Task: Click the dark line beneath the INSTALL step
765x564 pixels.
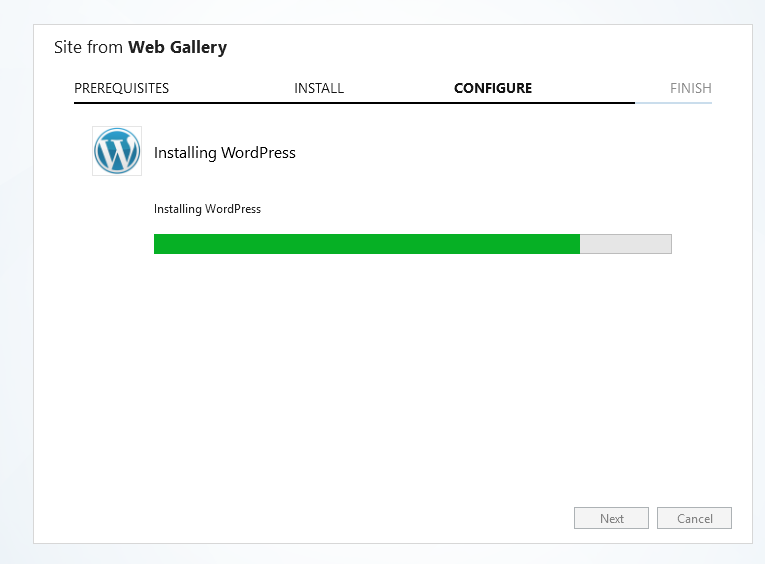Action: tap(319, 103)
